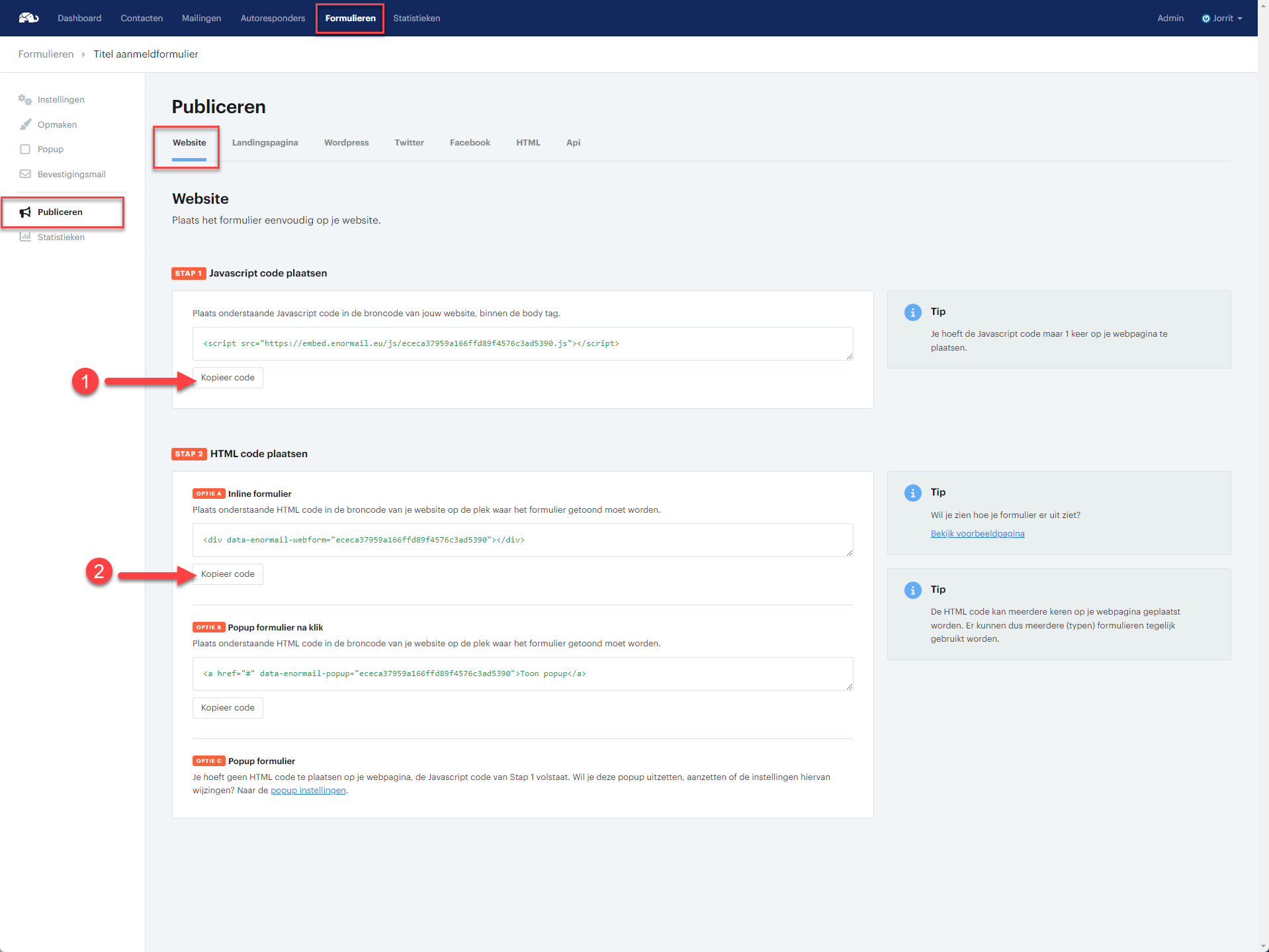Click the OPTIE A badge

click(208, 494)
